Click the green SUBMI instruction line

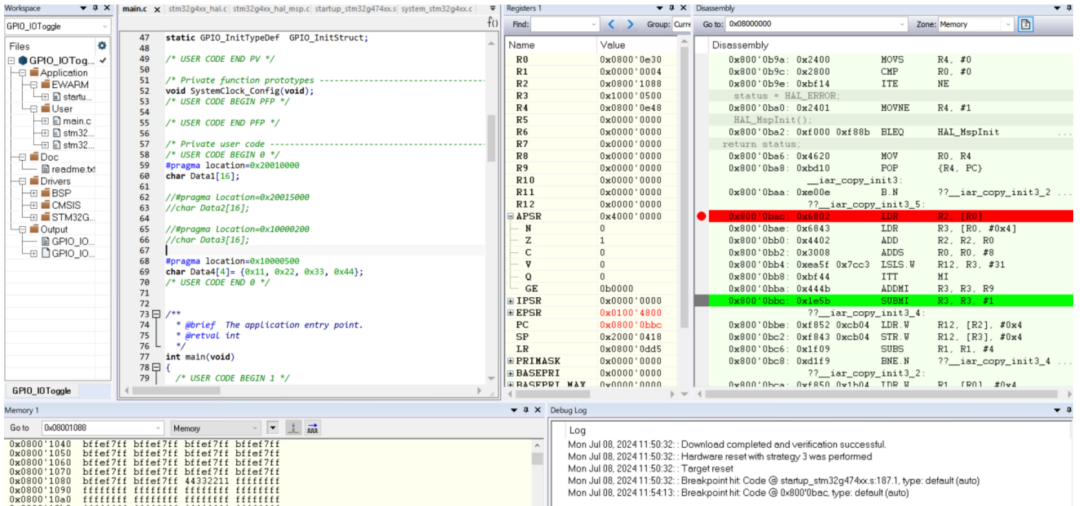pos(891,301)
